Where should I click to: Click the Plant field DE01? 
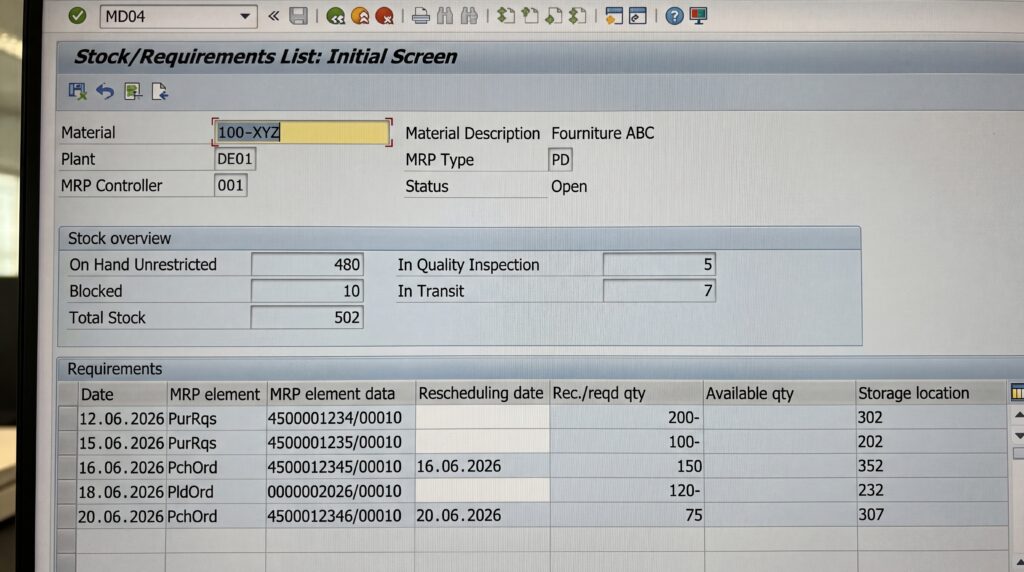(x=235, y=159)
